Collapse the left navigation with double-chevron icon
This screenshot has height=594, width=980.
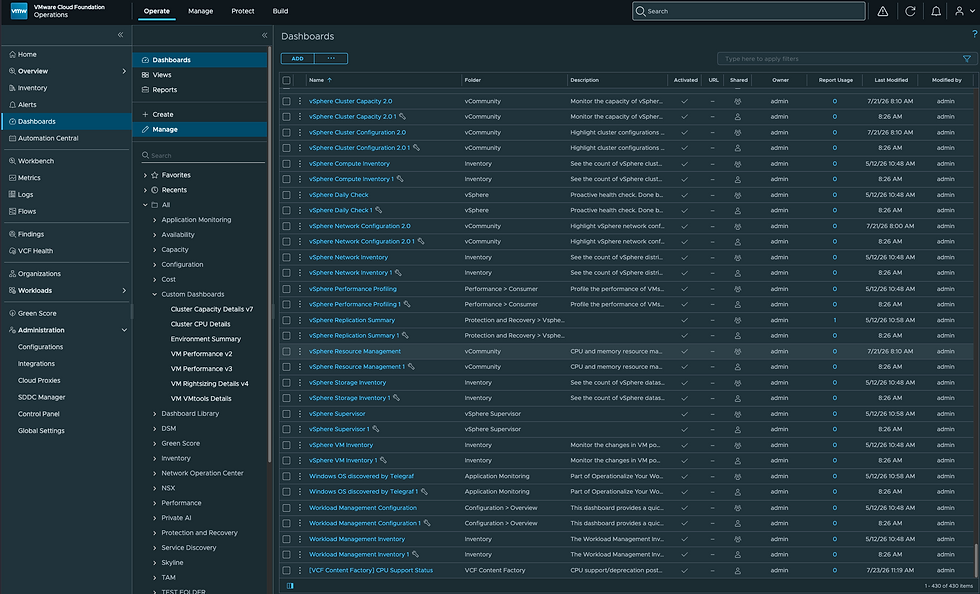click(121, 35)
